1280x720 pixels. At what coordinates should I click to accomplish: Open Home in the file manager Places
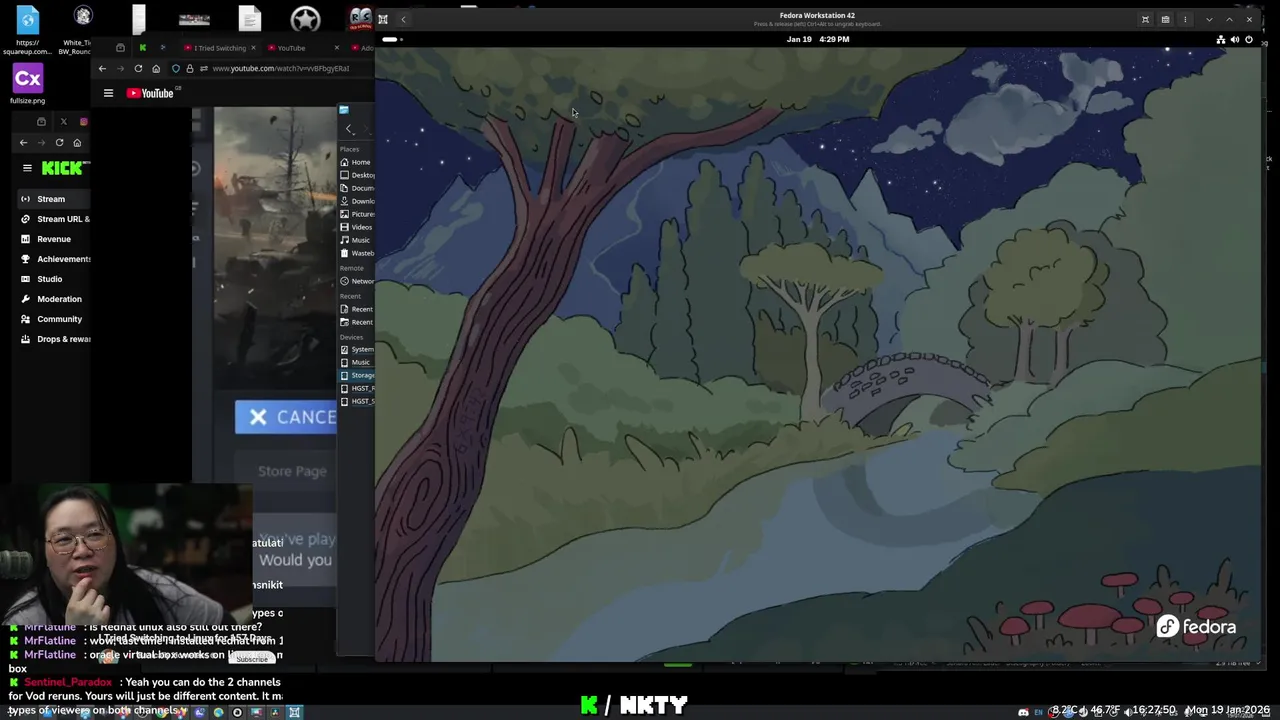(x=357, y=162)
